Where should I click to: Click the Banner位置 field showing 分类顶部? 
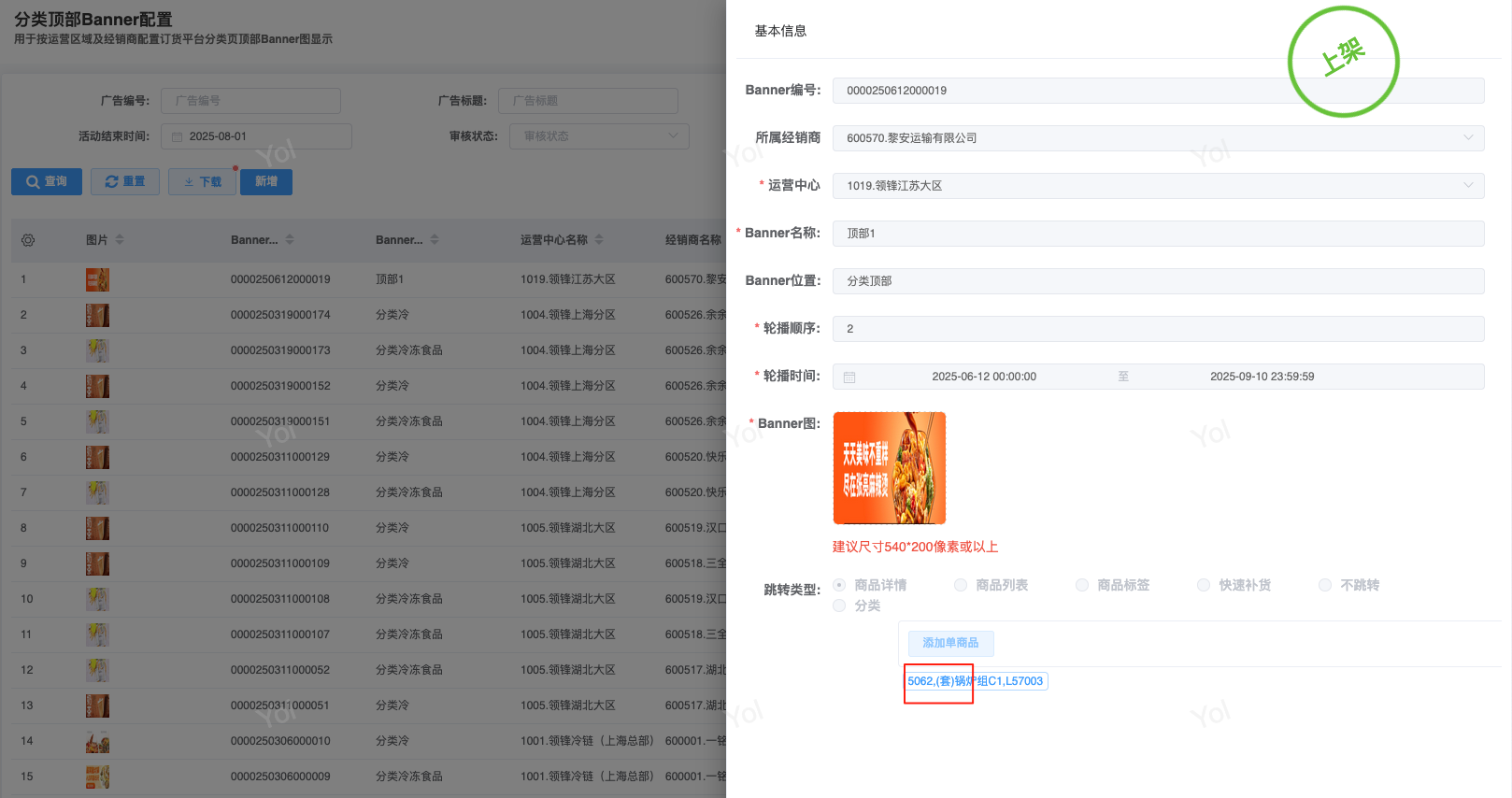click(x=1159, y=281)
